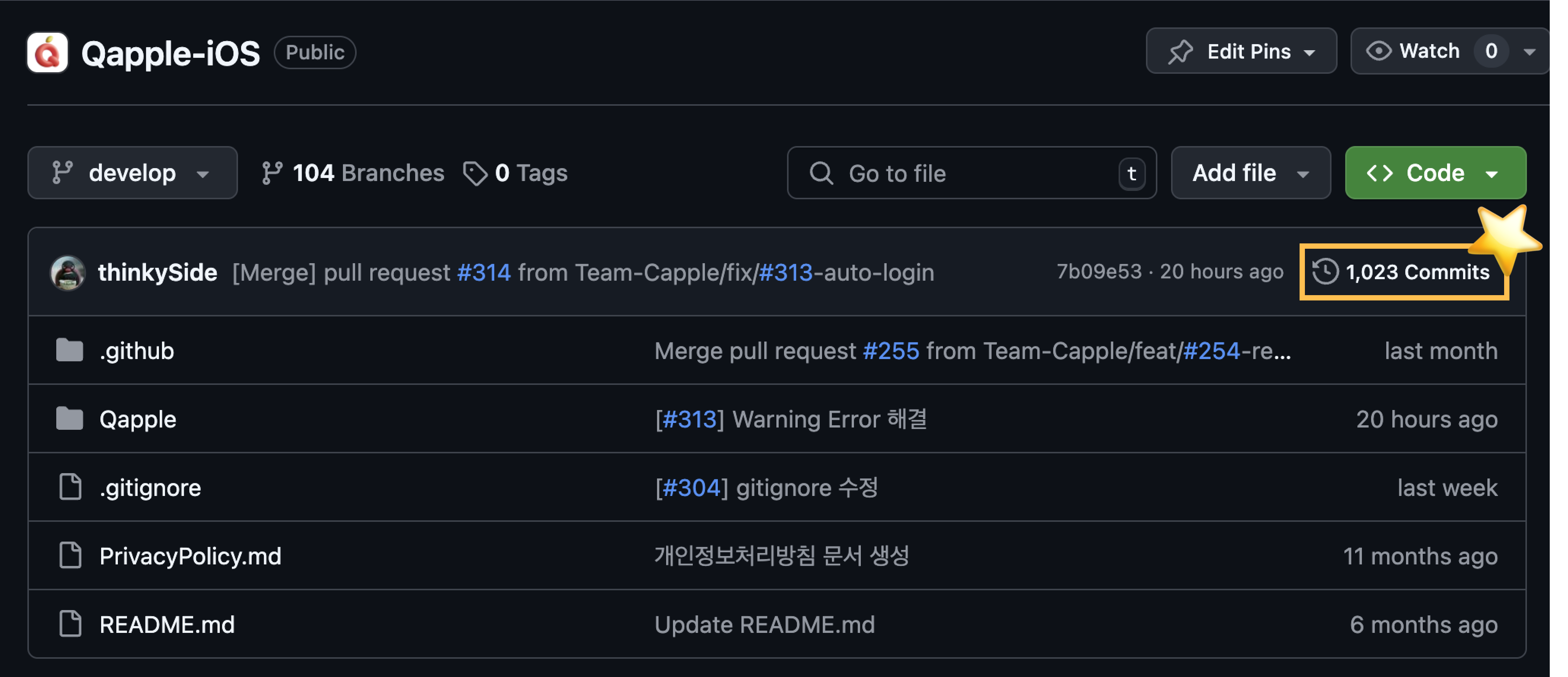Click the tag icon next to 0 Tags
This screenshot has height=677, width=1568.
click(x=475, y=173)
